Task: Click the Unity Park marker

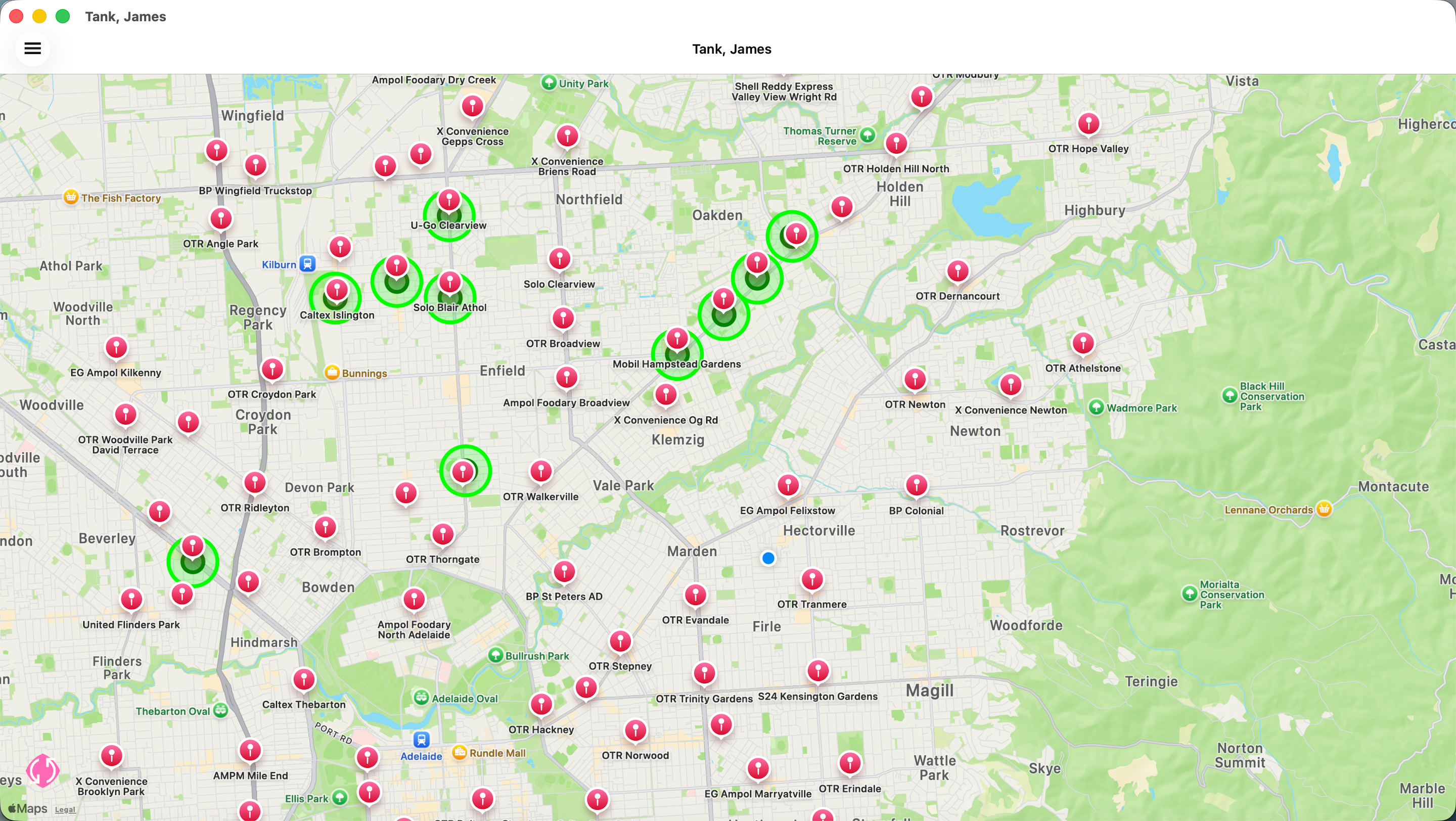Action: (548, 82)
